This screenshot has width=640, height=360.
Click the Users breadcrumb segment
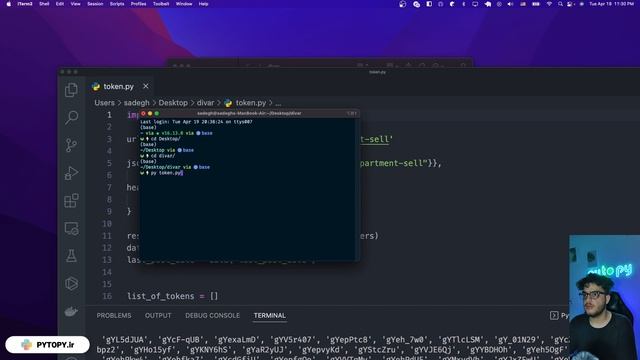(104, 103)
